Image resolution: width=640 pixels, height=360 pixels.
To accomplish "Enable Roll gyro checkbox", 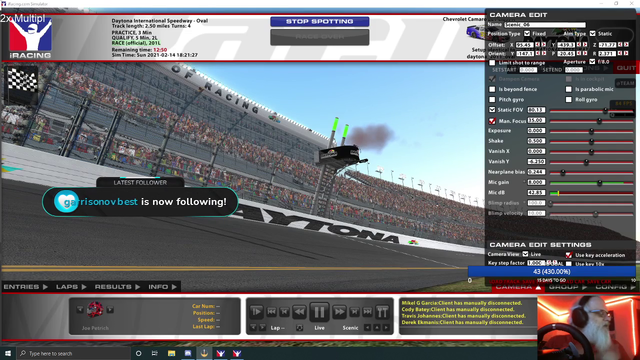I will (x=569, y=99).
